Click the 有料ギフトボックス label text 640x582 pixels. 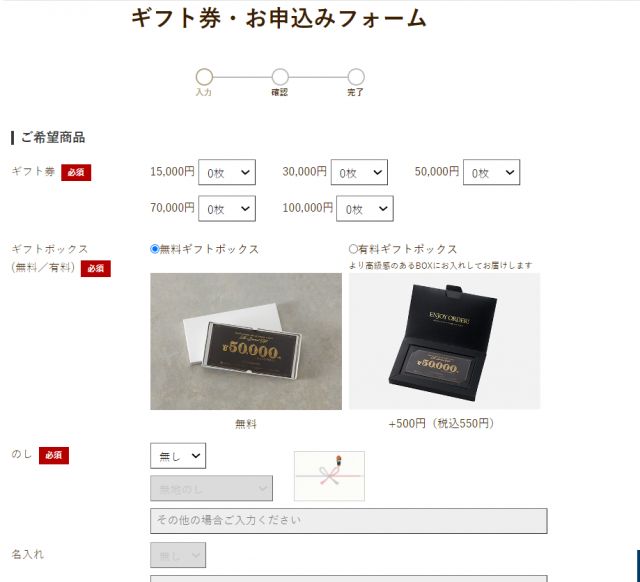pyautogui.click(x=407, y=249)
